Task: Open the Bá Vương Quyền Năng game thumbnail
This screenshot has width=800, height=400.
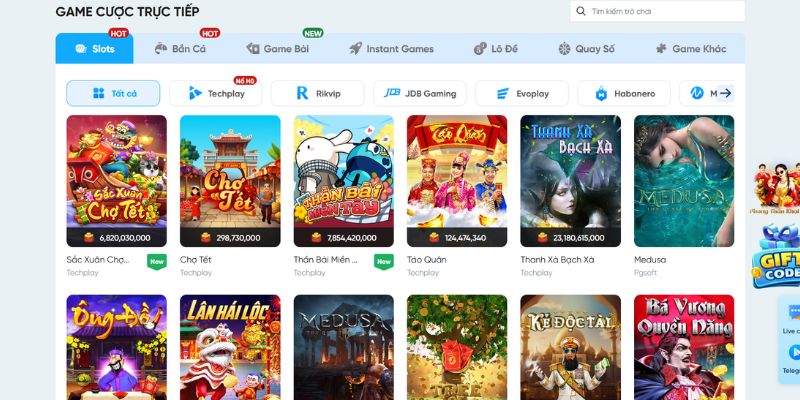Action: pyautogui.click(x=684, y=347)
